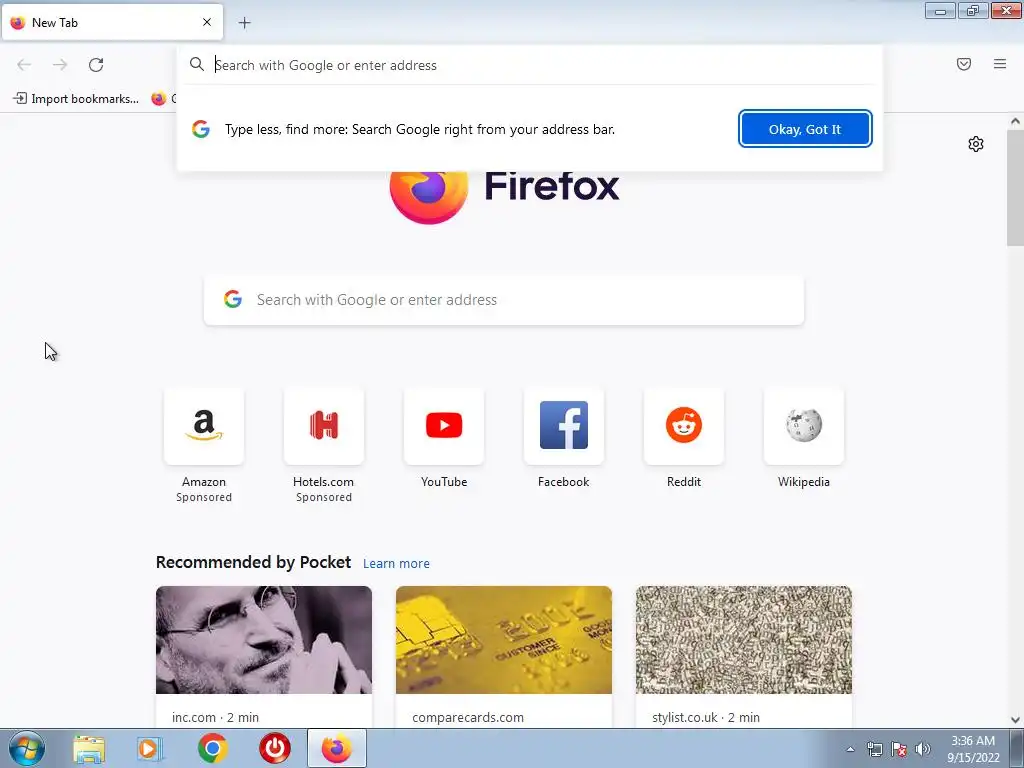Click the scrollbar down arrow
The width and height of the screenshot is (1024, 768).
1015,720
